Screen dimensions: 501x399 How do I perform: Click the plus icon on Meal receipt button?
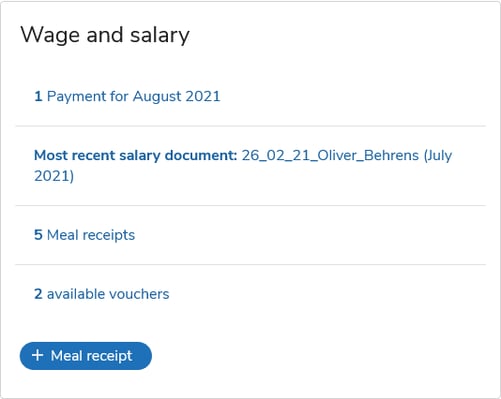click(38, 355)
